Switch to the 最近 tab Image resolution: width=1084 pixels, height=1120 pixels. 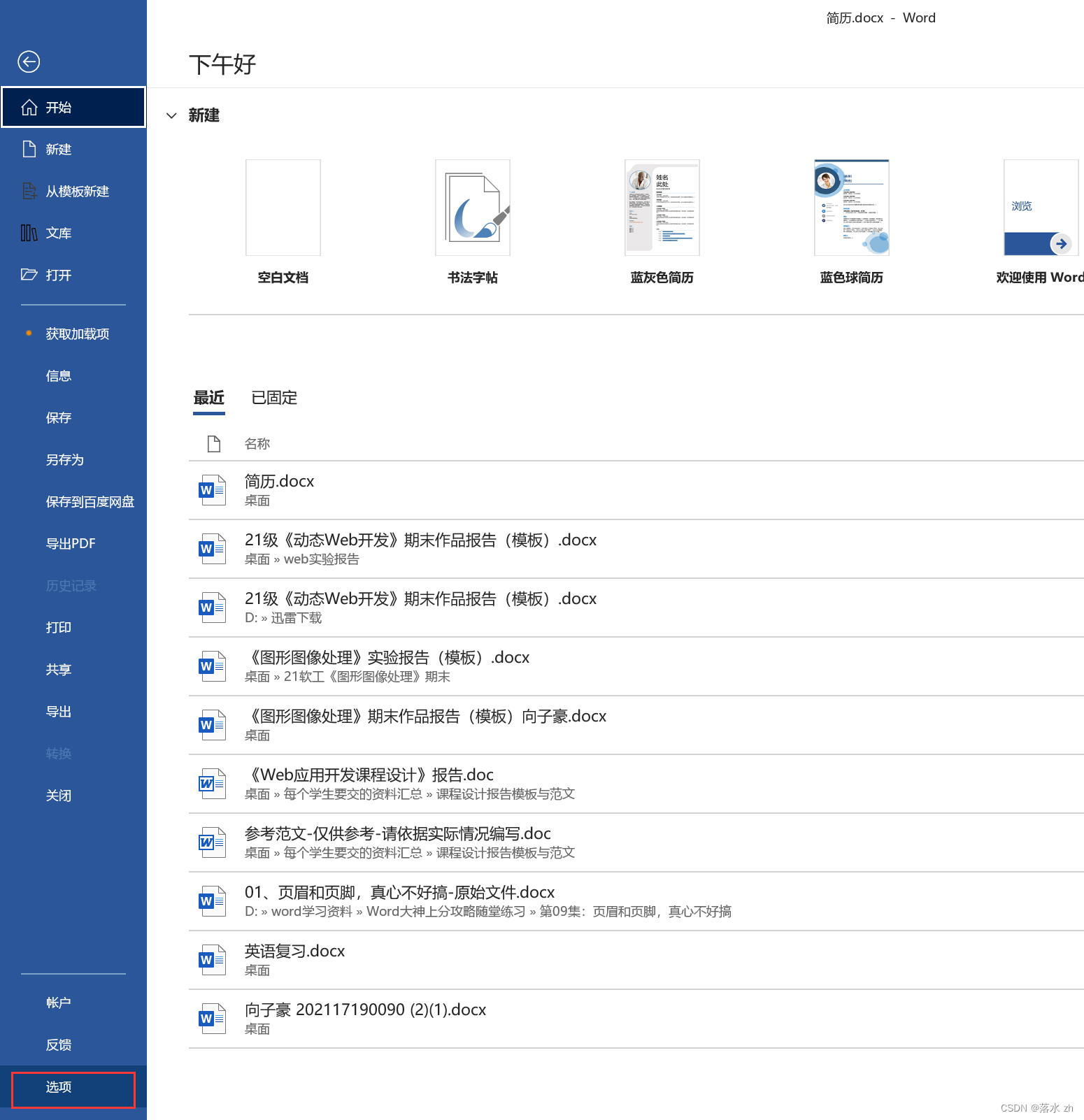pyautogui.click(x=209, y=398)
